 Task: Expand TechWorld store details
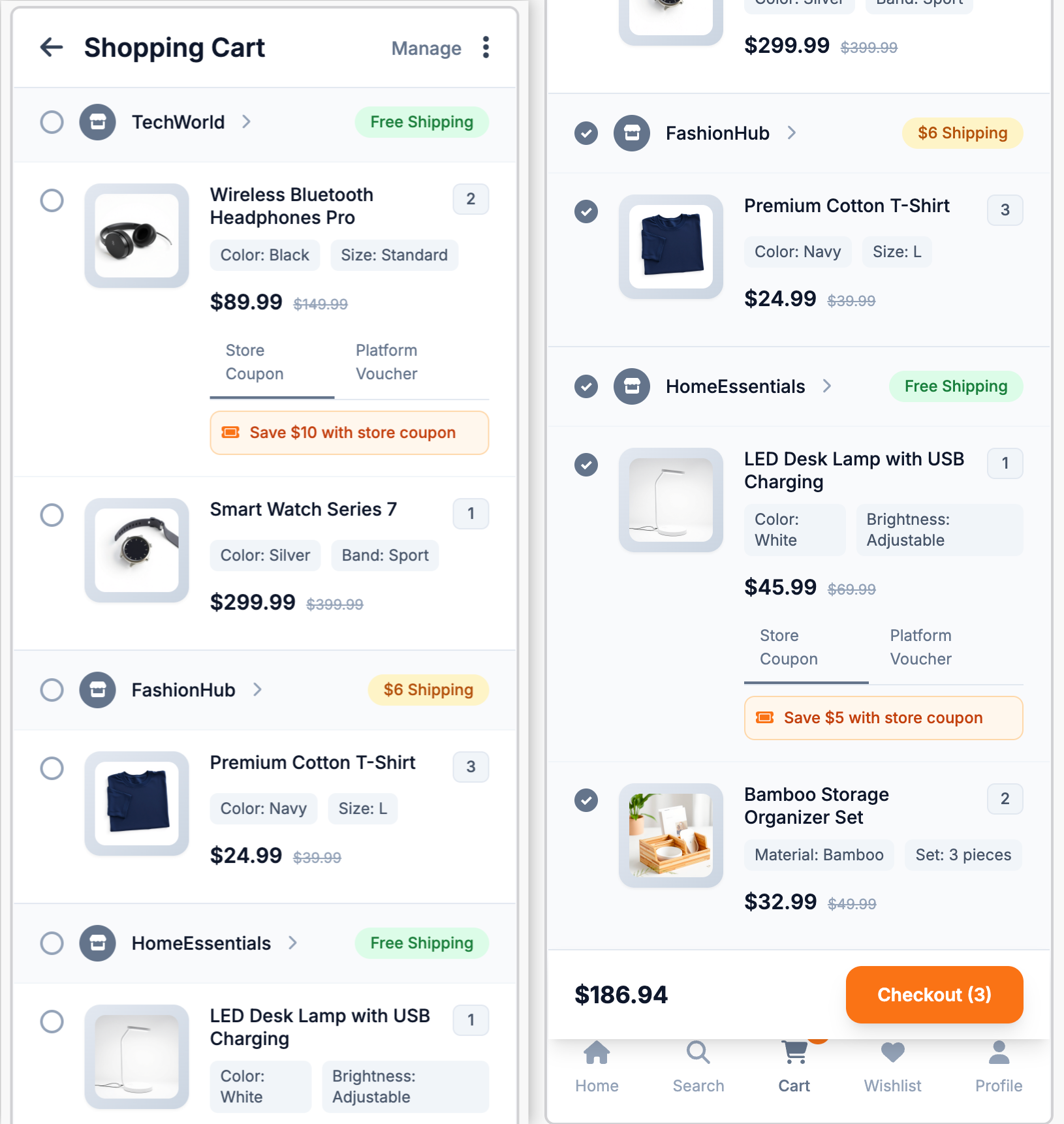(247, 122)
